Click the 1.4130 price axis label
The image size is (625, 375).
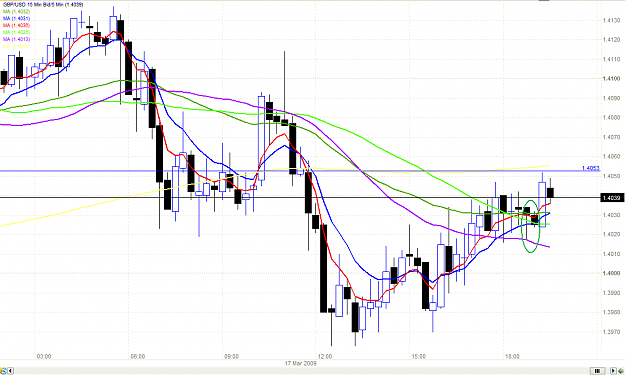[x=611, y=20]
